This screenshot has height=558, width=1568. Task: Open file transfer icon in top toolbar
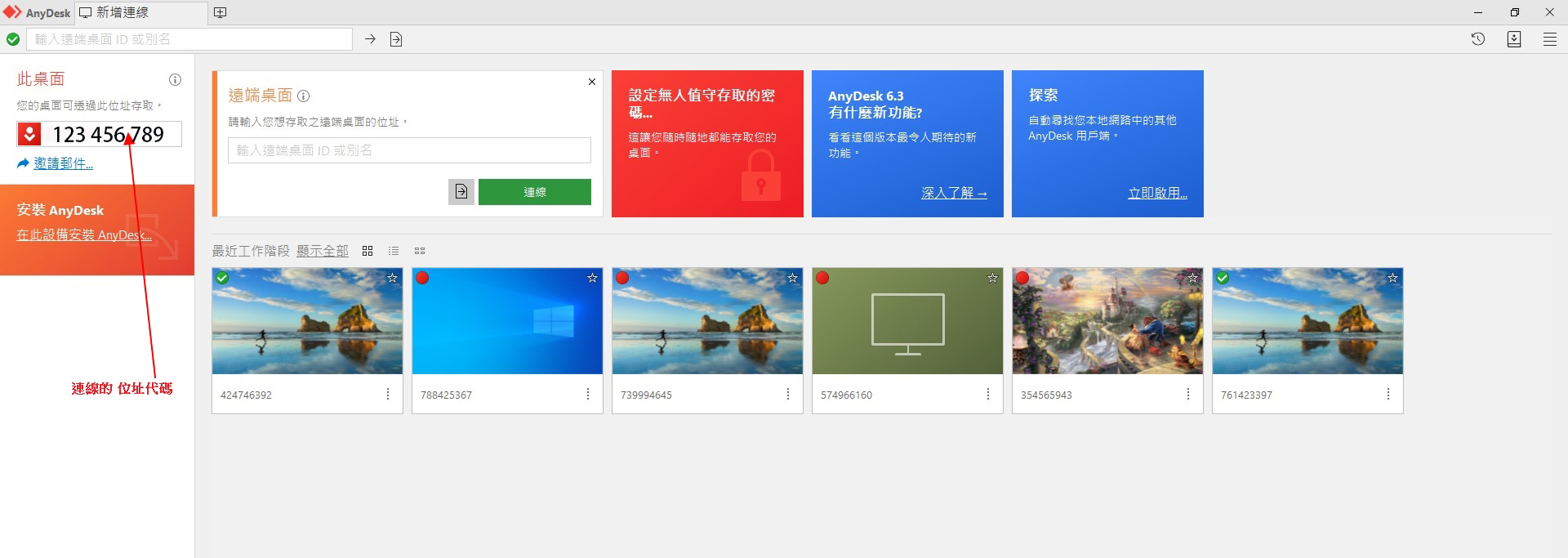click(396, 39)
